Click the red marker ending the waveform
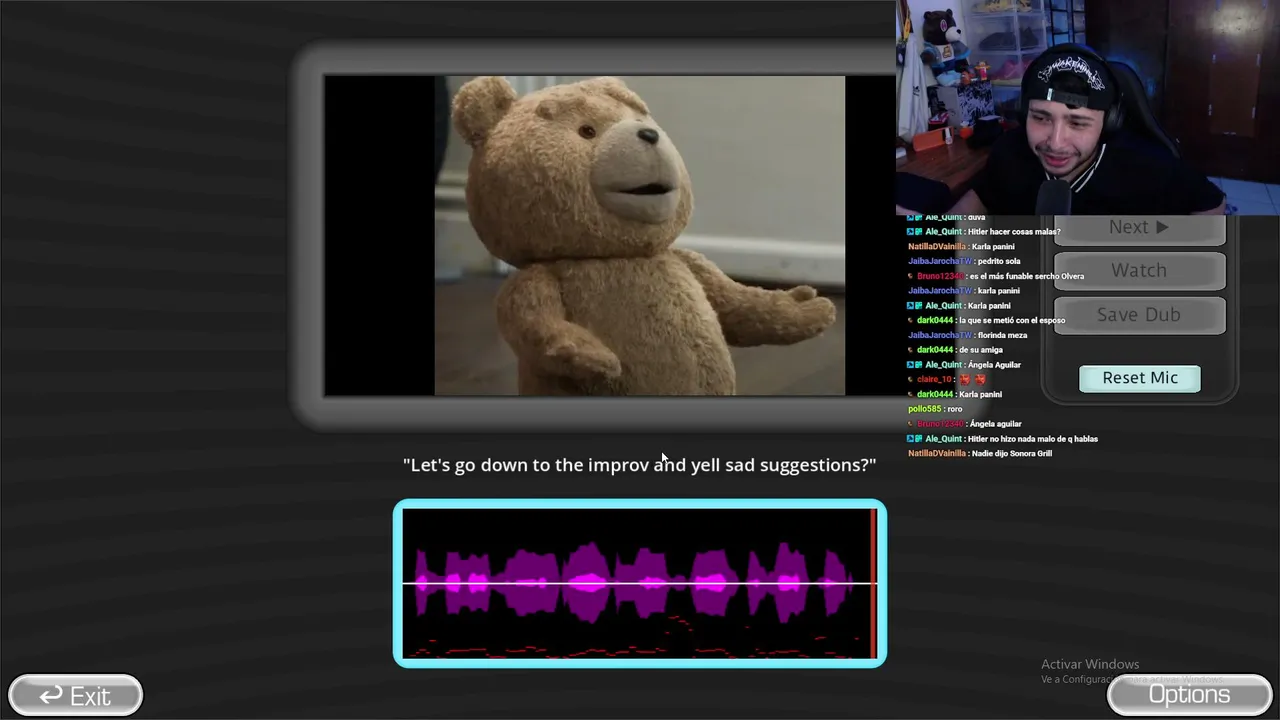 coord(873,583)
